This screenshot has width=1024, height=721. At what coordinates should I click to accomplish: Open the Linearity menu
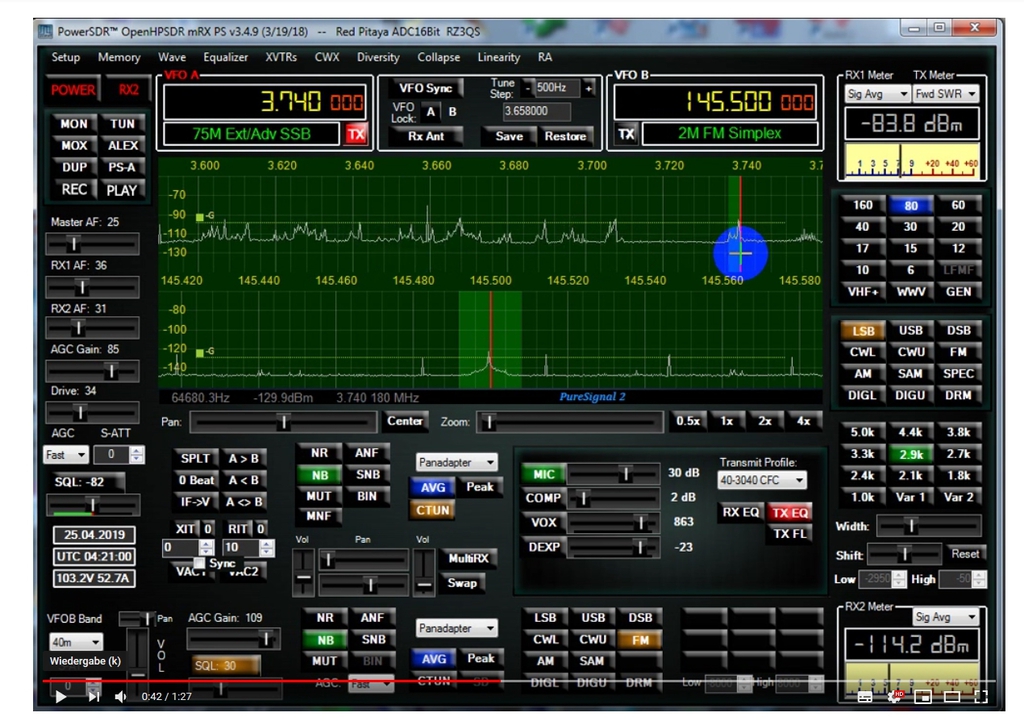[498, 57]
